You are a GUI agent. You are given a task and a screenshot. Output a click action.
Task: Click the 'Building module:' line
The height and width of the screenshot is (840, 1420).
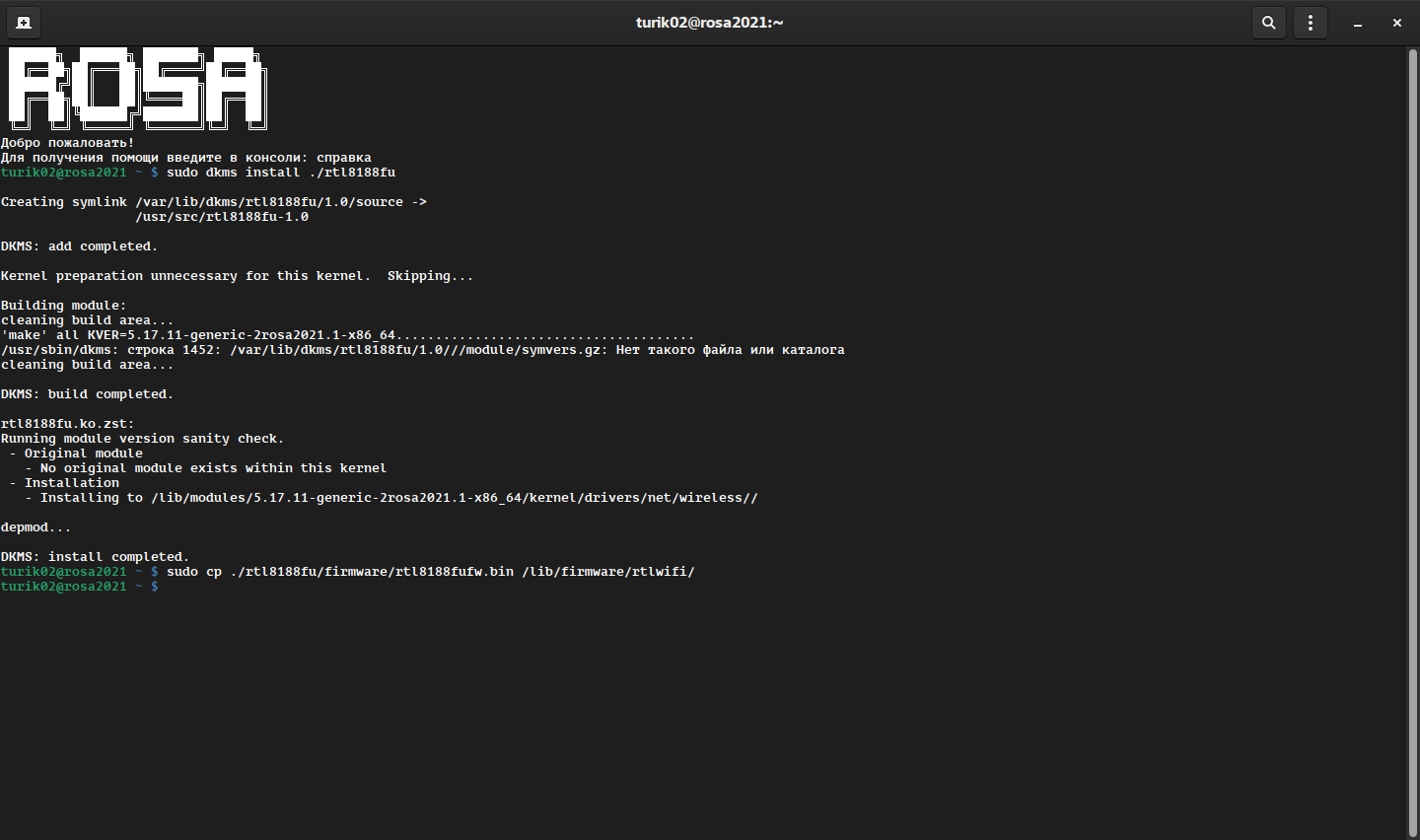(x=64, y=306)
